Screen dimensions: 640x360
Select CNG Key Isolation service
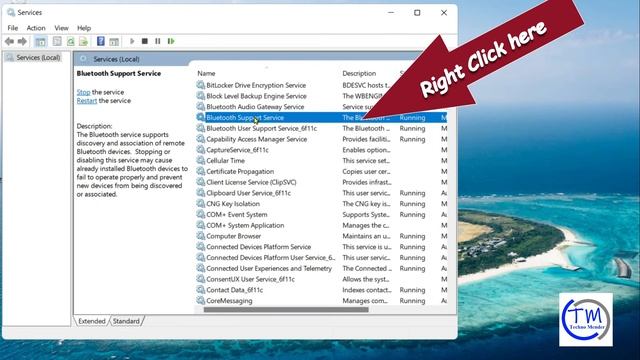233,204
